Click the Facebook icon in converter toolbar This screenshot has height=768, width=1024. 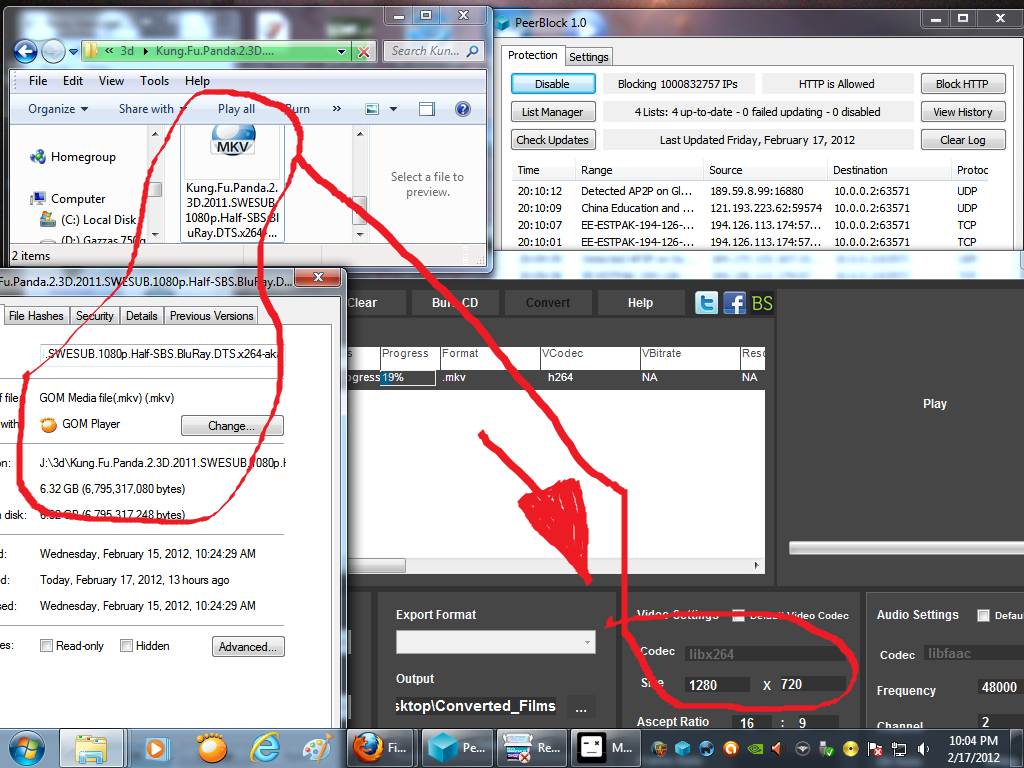tap(734, 303)
